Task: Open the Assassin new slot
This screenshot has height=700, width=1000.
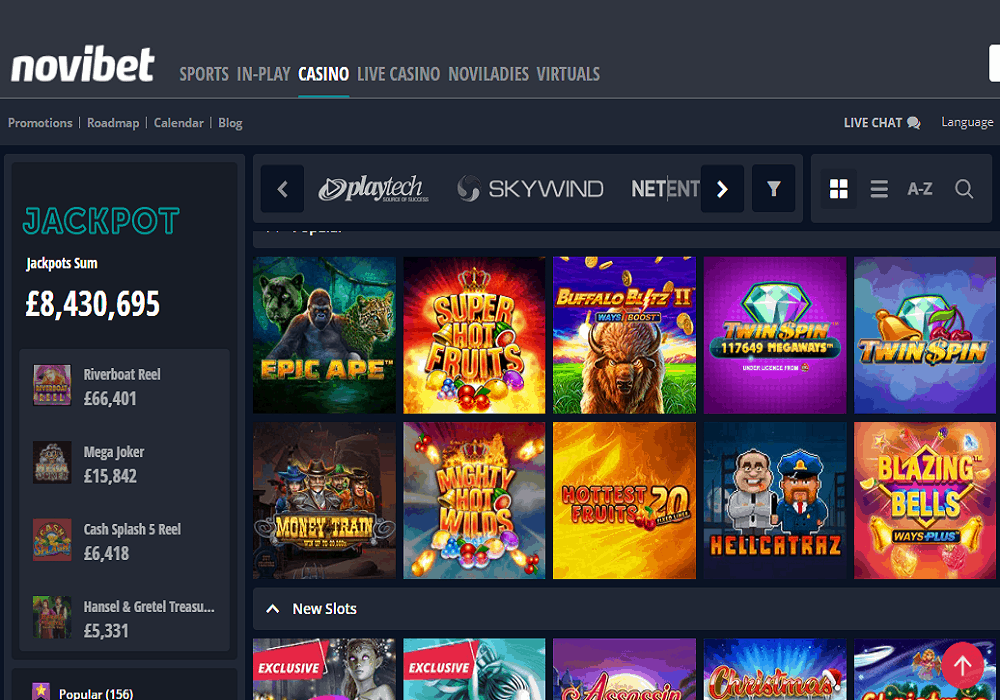Action: [624, 669]
